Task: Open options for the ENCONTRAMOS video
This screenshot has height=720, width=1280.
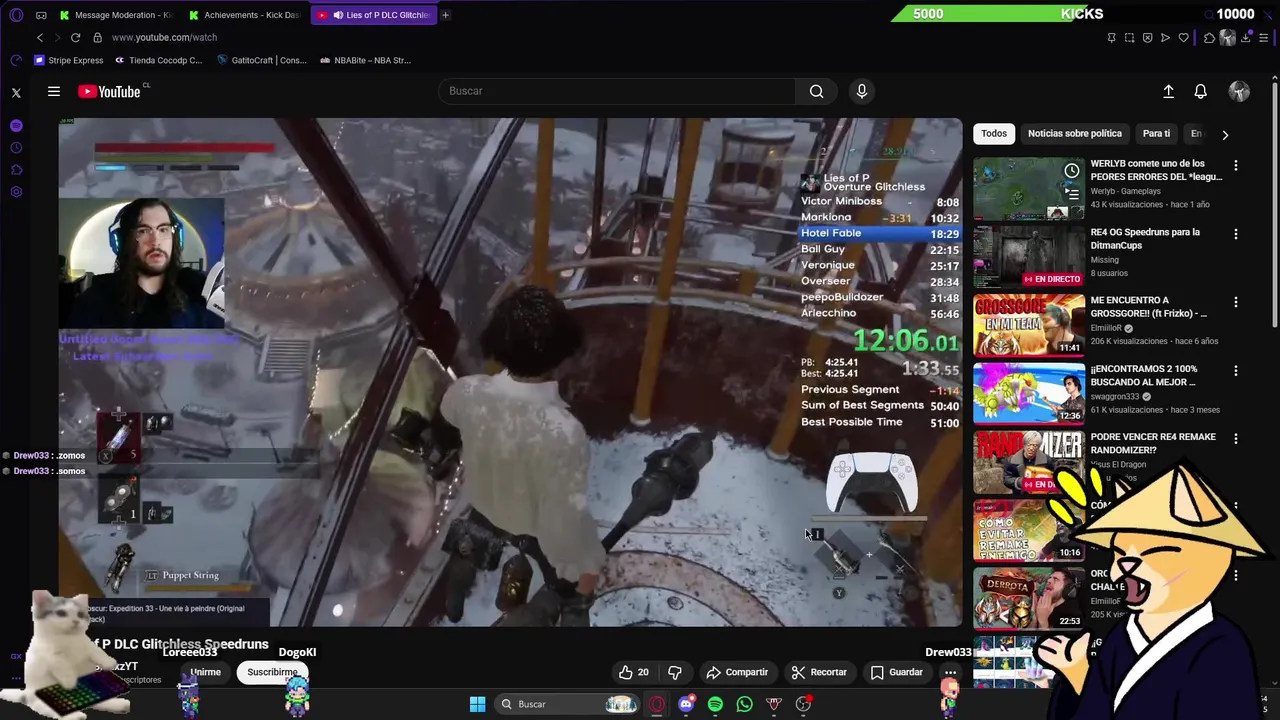Action: 1236,371
